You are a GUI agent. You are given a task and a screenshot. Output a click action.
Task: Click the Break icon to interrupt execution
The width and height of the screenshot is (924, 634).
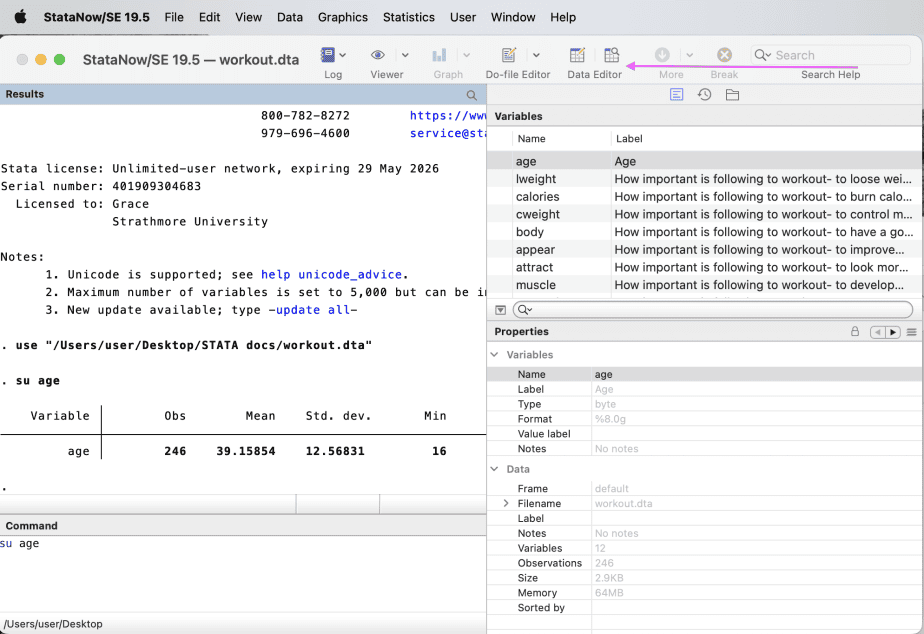point(724,54)
